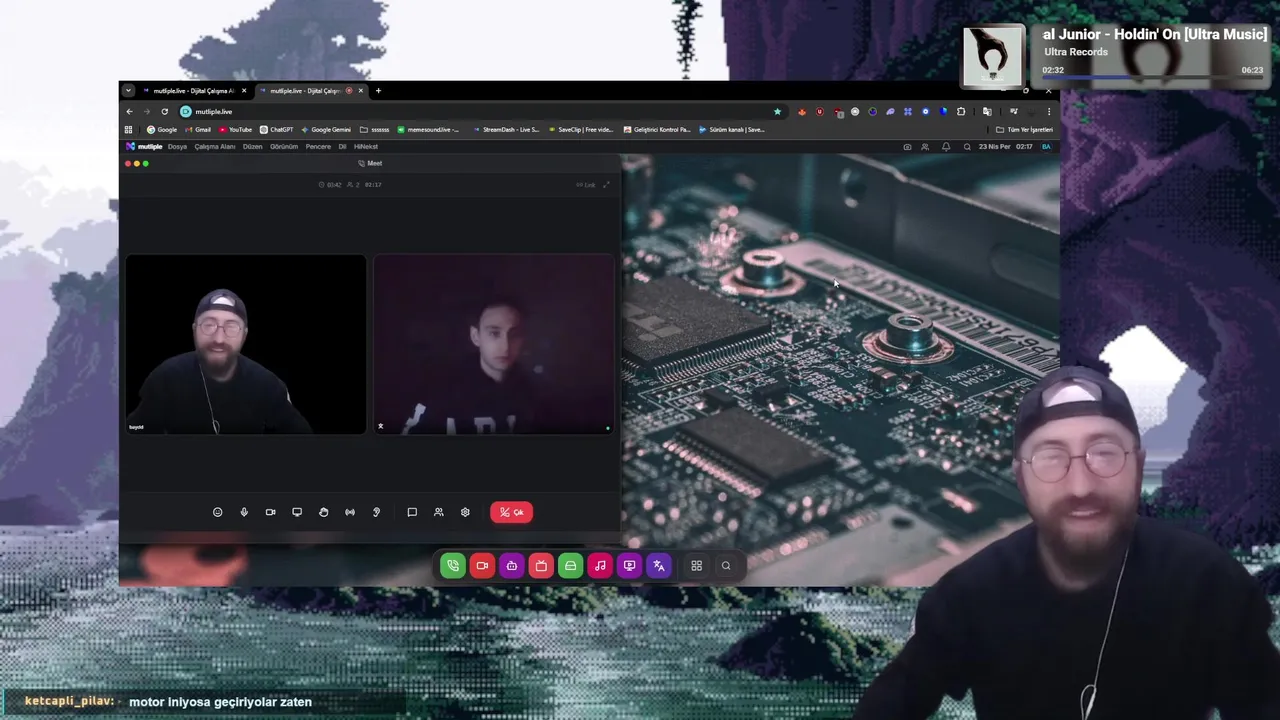Viewport: 1280px width, 720px height.
Task: Open the purple robot dock app
Action: 511,566
